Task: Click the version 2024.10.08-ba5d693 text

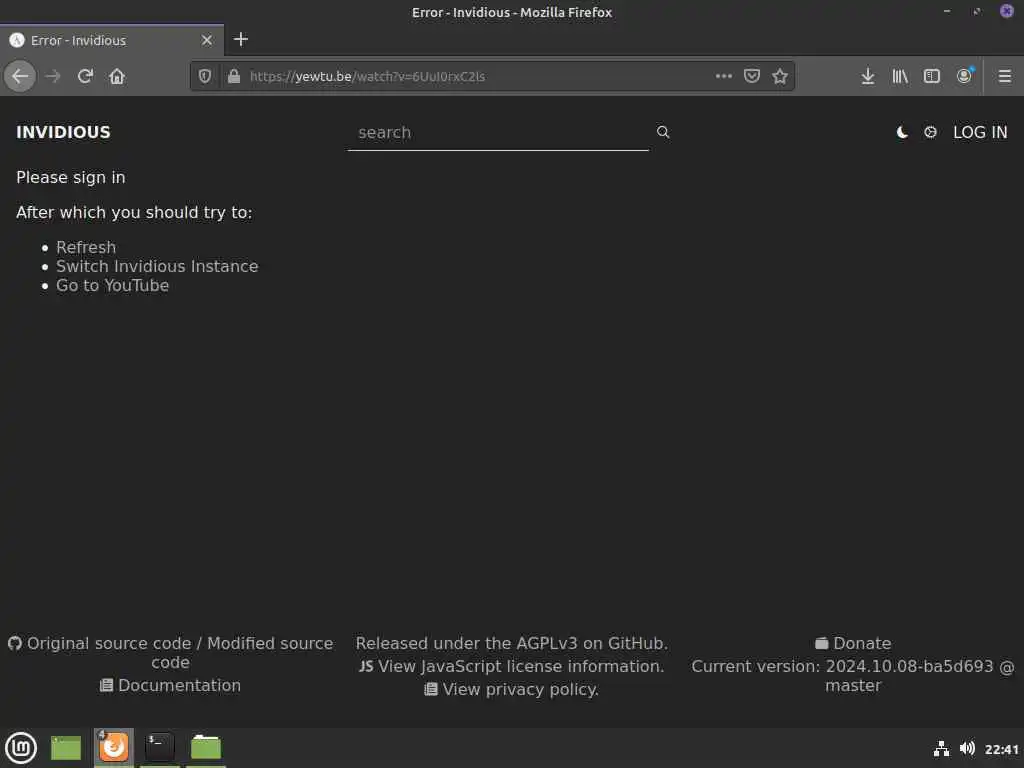Action: (x=909, y=666)
